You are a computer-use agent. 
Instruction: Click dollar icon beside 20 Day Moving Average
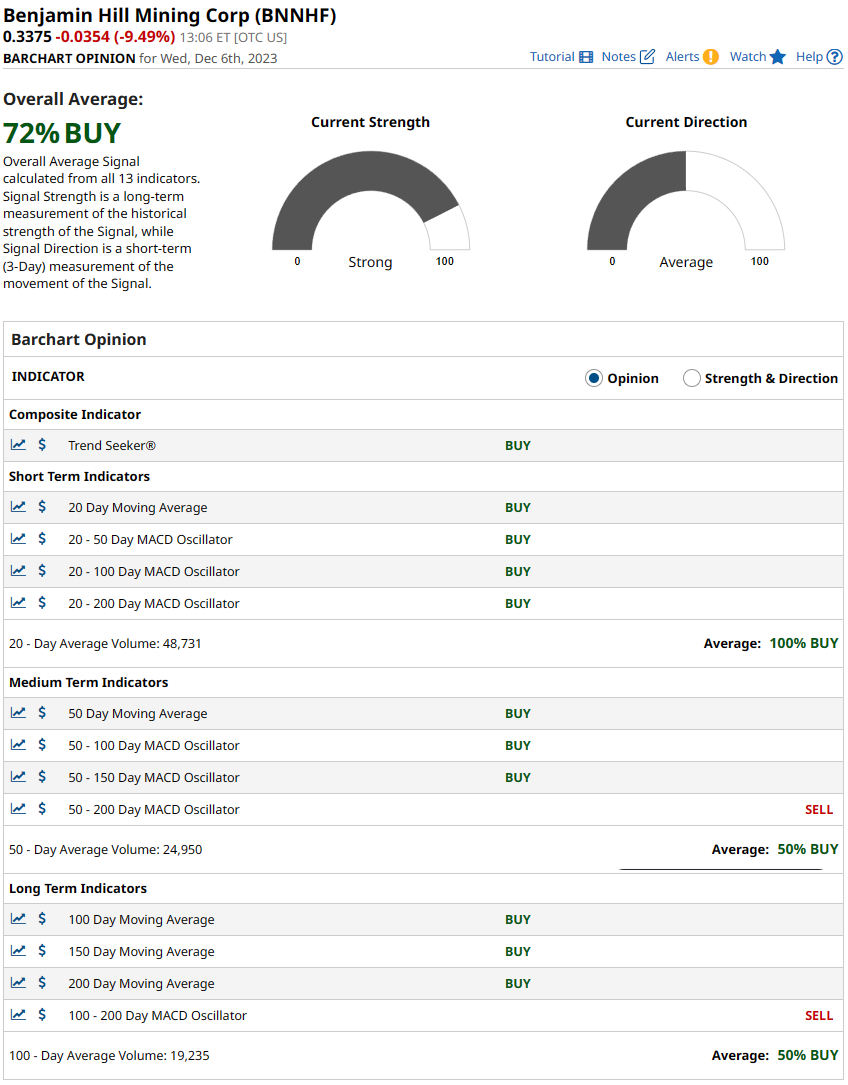[42, 507]
